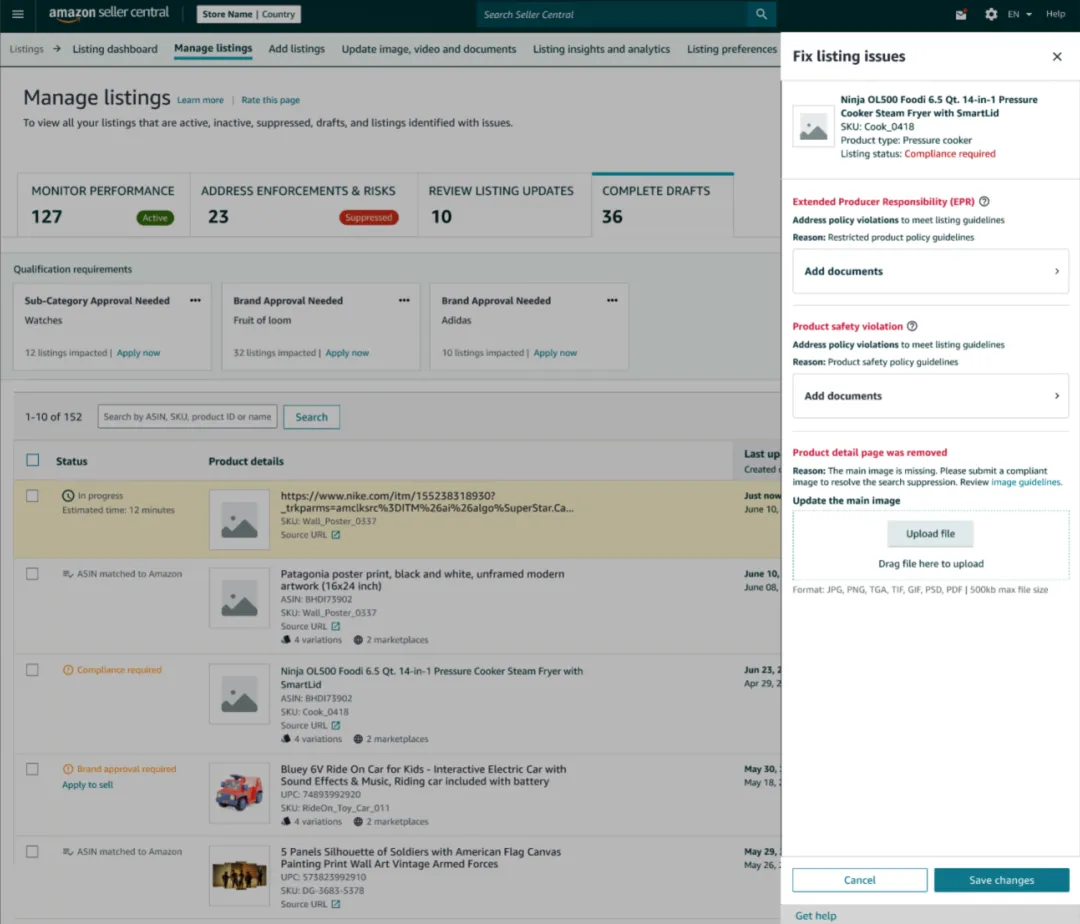The height and width of the screenshot is (924, 1080).
Task: Click the ASIN, SKU search input field
Action: click(187, 417)
